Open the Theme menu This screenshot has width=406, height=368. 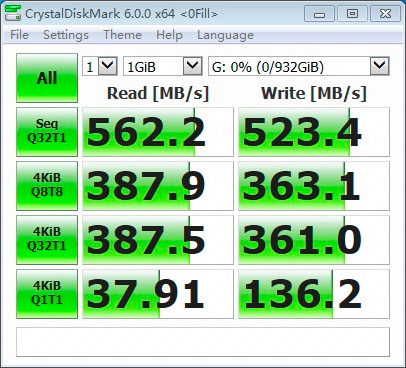tap(122, 35)
